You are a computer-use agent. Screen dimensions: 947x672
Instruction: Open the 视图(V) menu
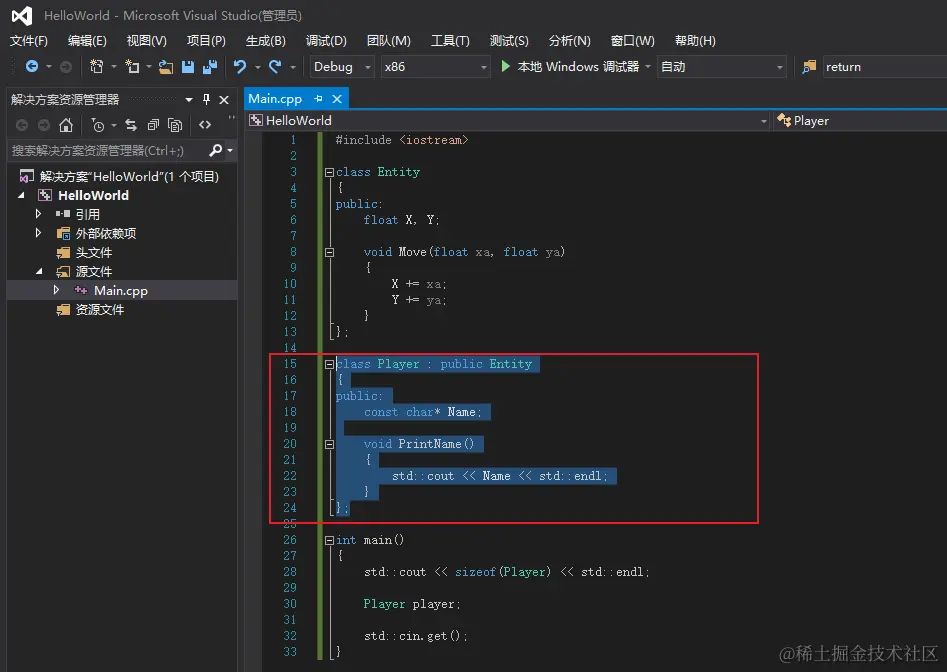146,40
